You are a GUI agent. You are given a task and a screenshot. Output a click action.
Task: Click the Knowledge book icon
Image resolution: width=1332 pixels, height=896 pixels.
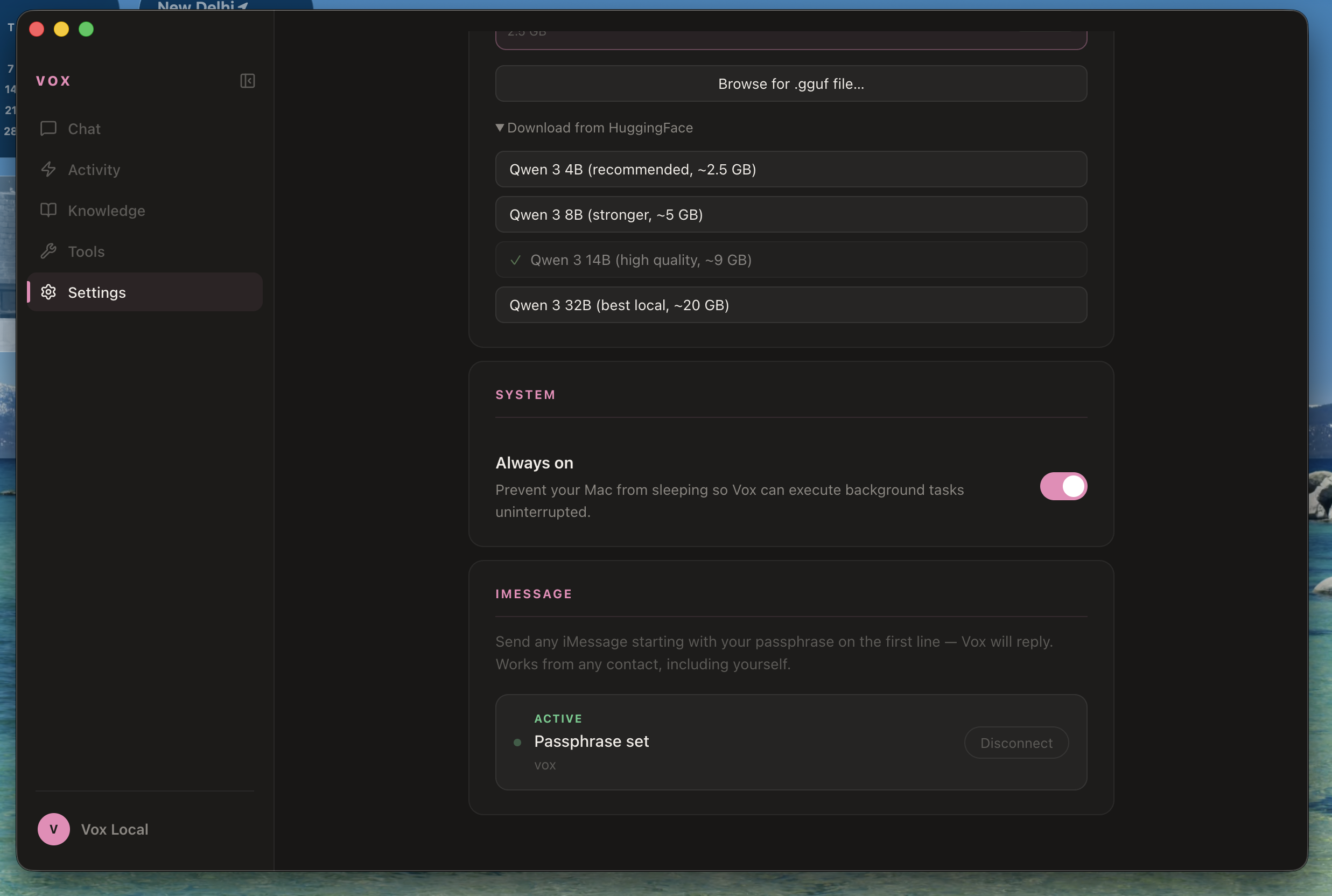(x=48, y=209)
